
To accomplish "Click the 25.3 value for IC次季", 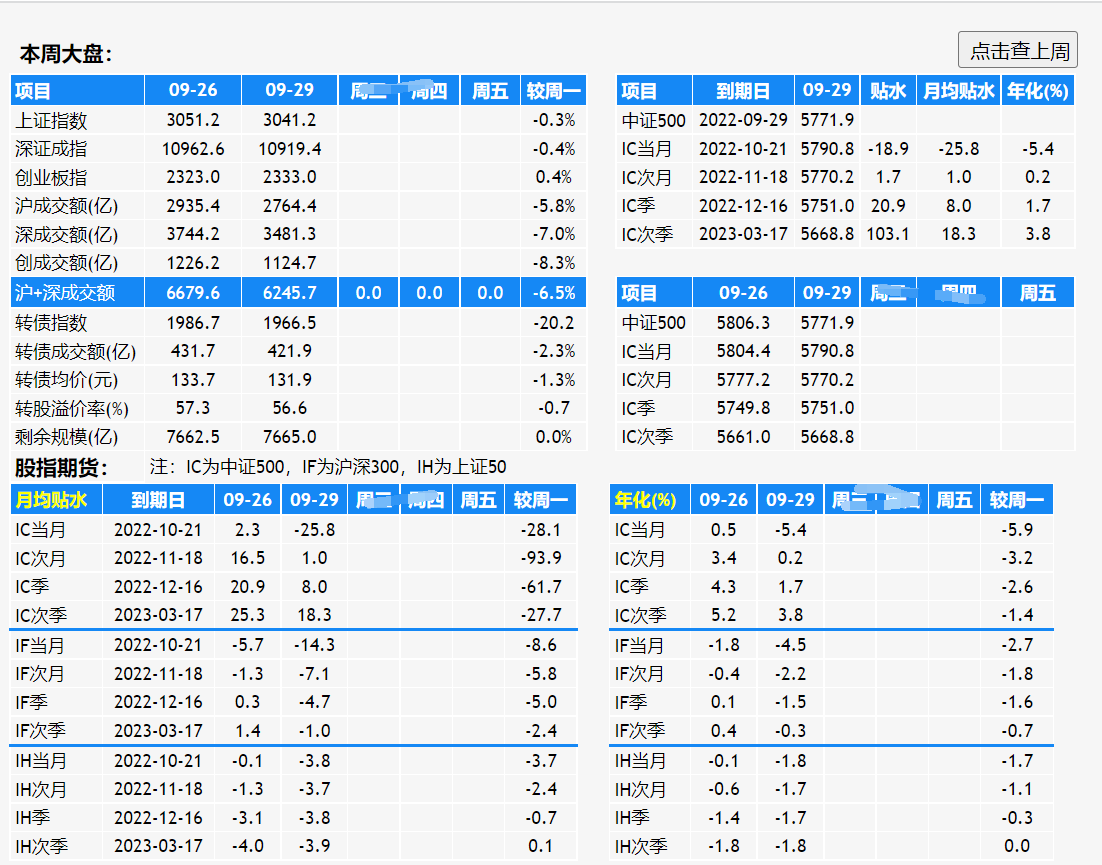I will point(247,615).
